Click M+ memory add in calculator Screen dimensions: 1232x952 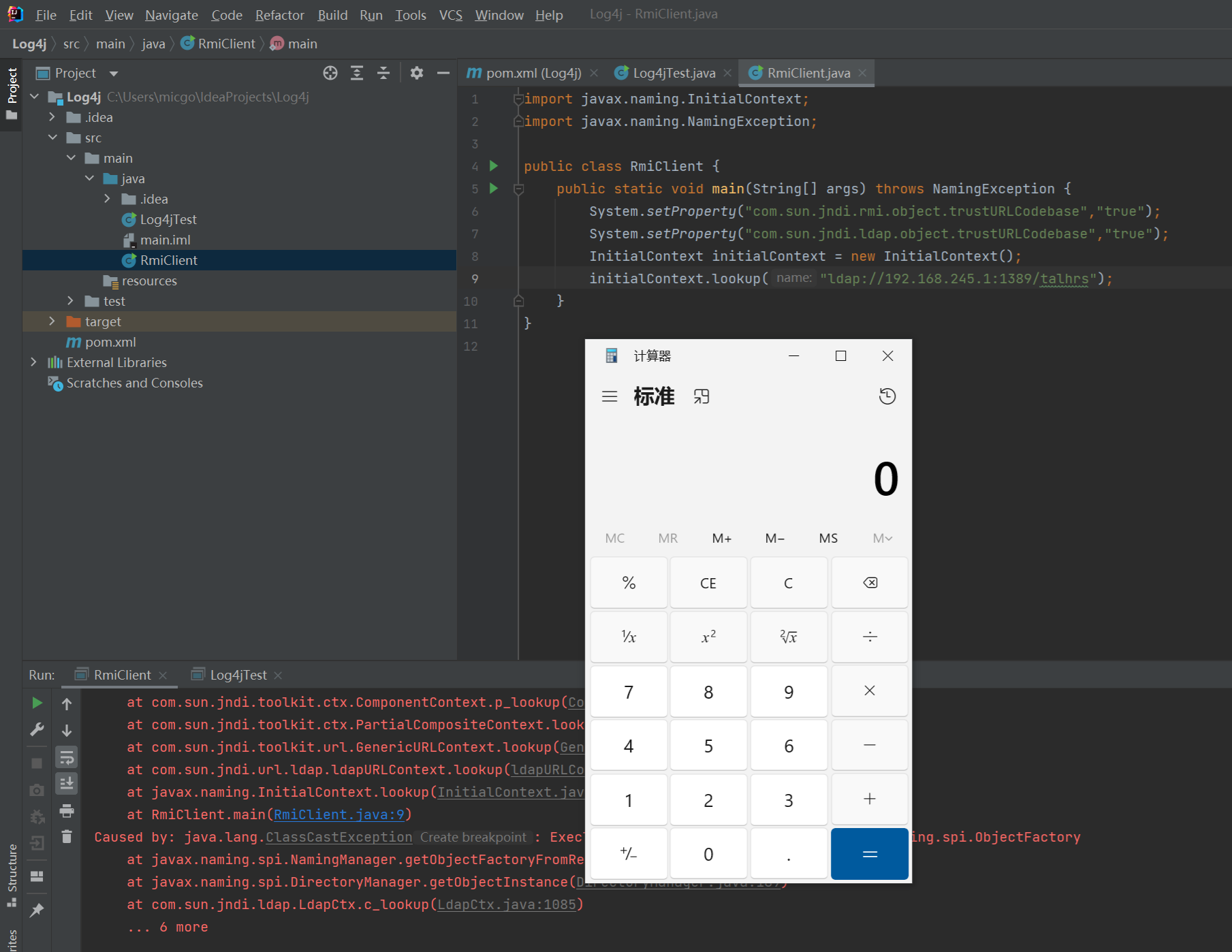point(722,538)
